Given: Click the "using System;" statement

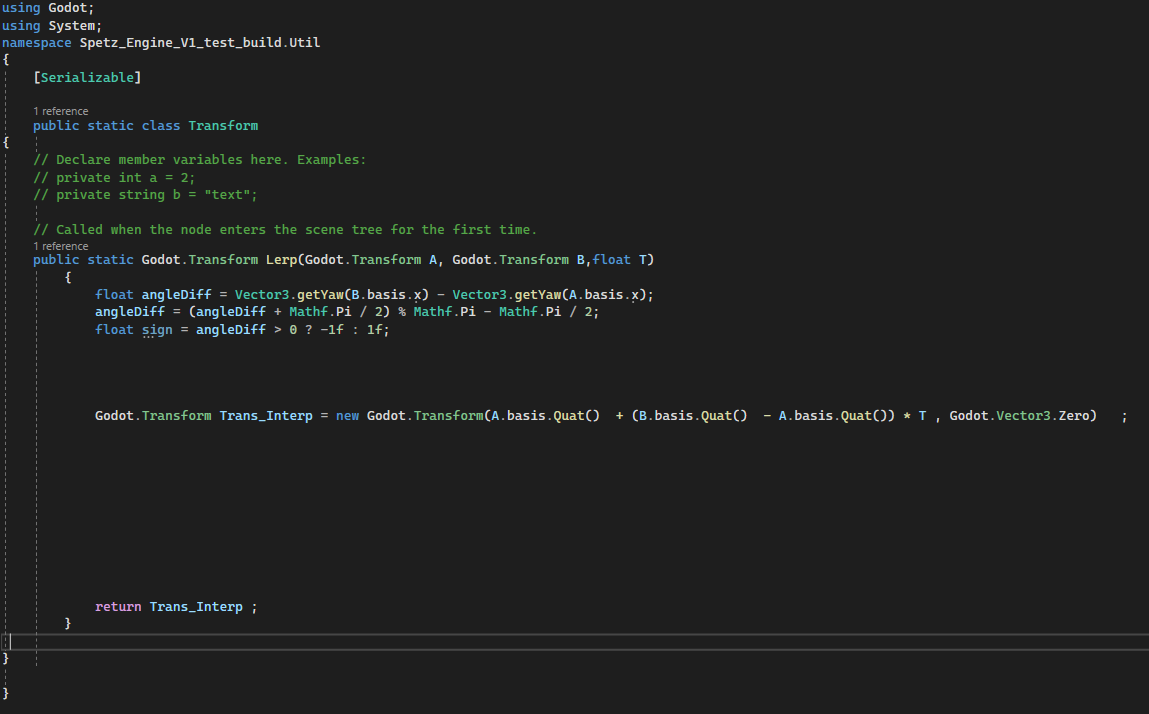Looking at the screenshot, I should click(52, 26).
